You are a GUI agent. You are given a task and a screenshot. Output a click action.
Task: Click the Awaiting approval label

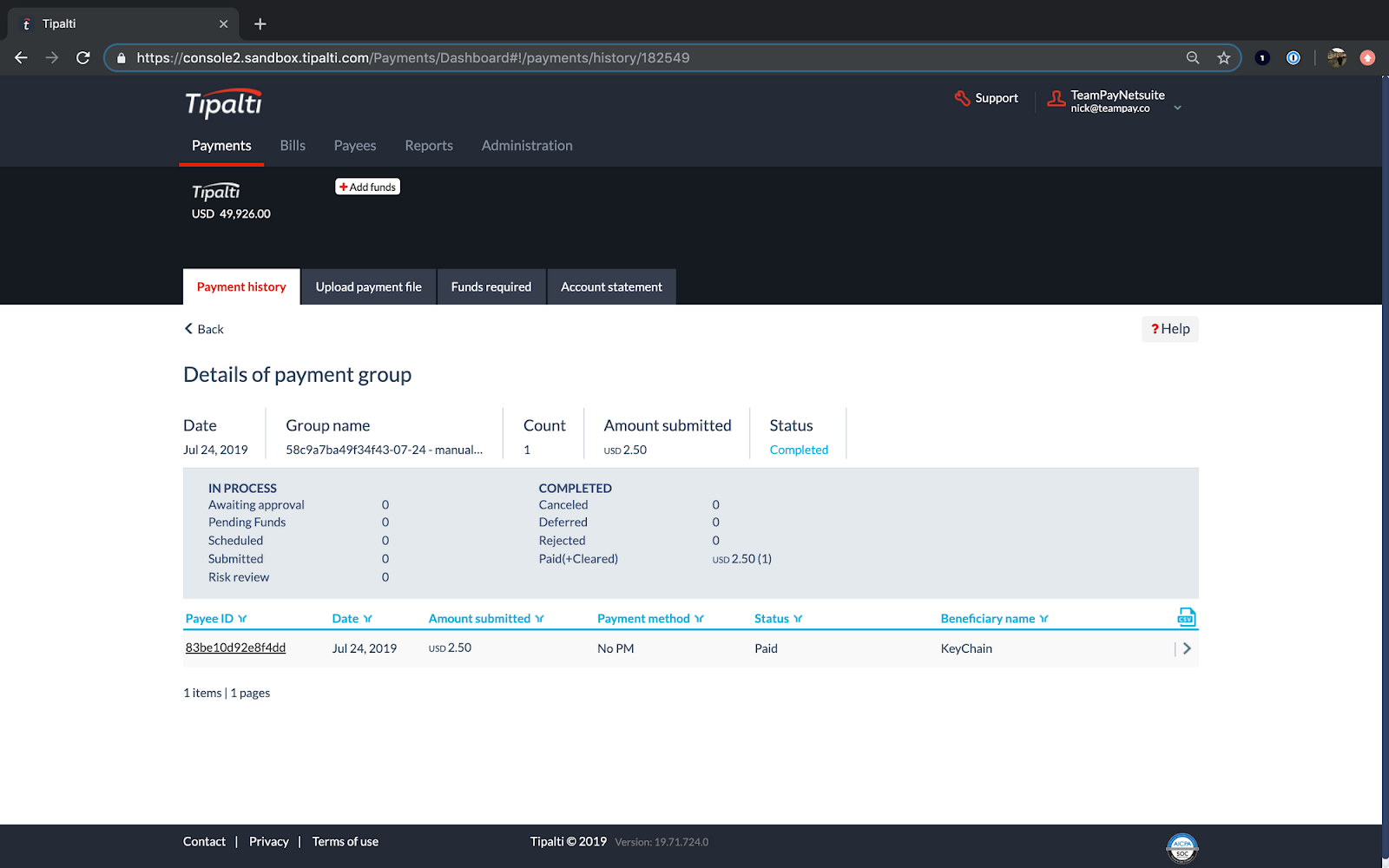coord(256,505)
